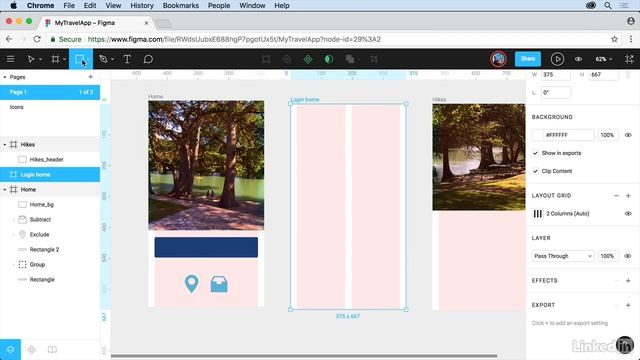Screen dimensions: 640x360
Task: Add a layout grid with plus icon
Action: pos(628,196)
